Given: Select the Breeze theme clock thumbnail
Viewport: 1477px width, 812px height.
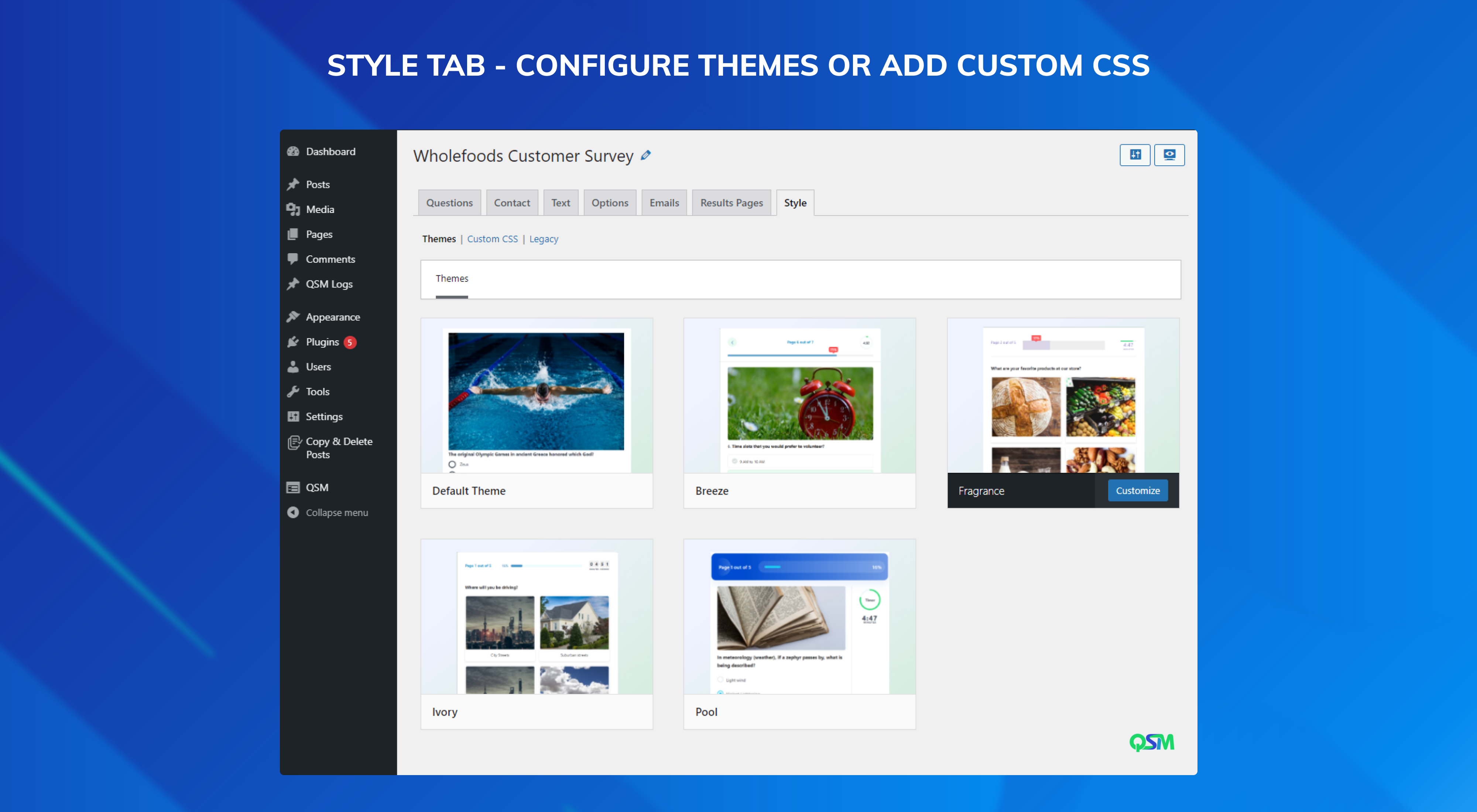Looking at the screenshot, I should pos(800,395).
